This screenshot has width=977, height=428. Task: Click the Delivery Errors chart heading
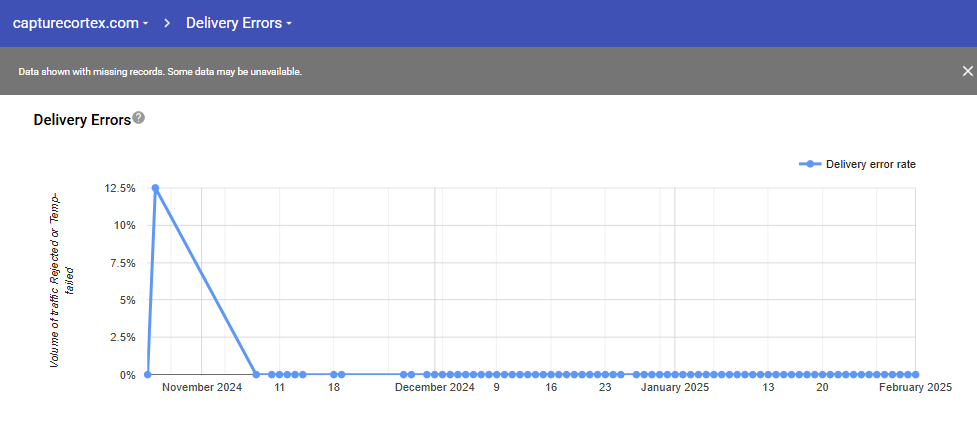click(x=82, y=120)
